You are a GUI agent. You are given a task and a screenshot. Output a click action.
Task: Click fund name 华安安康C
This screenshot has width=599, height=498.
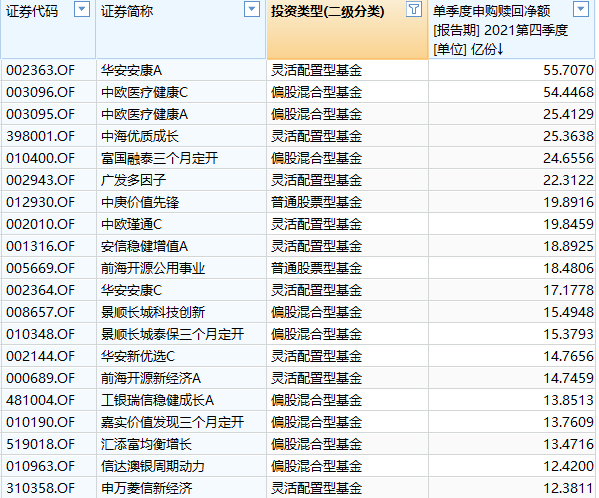point(131,290)
